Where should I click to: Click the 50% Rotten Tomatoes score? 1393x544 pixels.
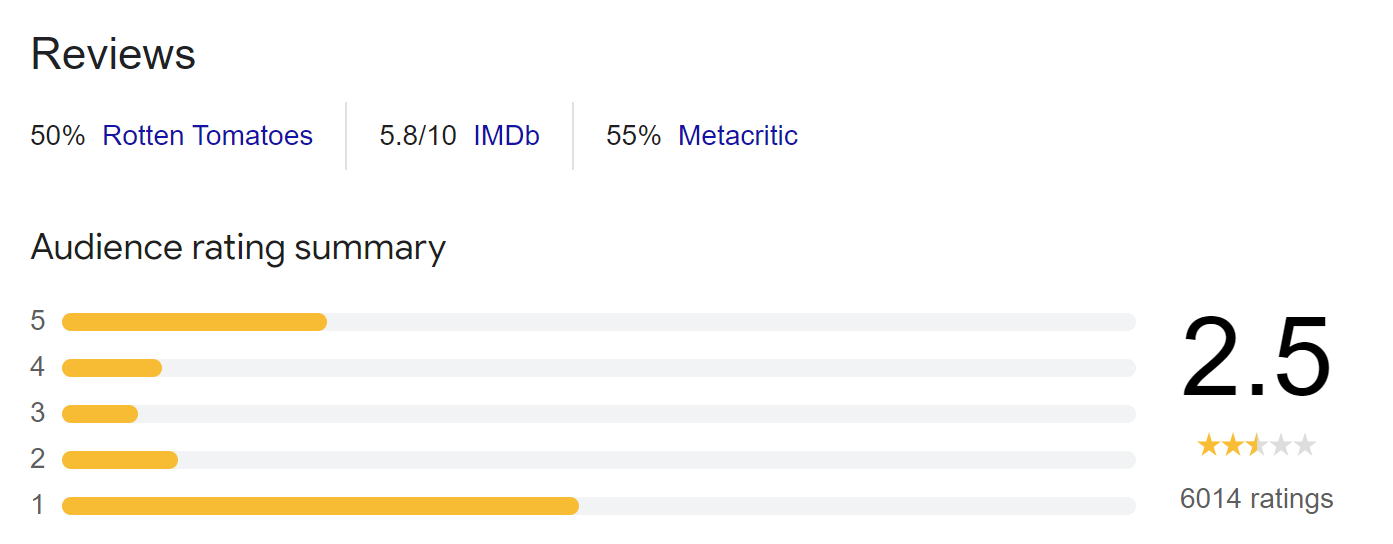pyautogui.click(x=58, y=136)
